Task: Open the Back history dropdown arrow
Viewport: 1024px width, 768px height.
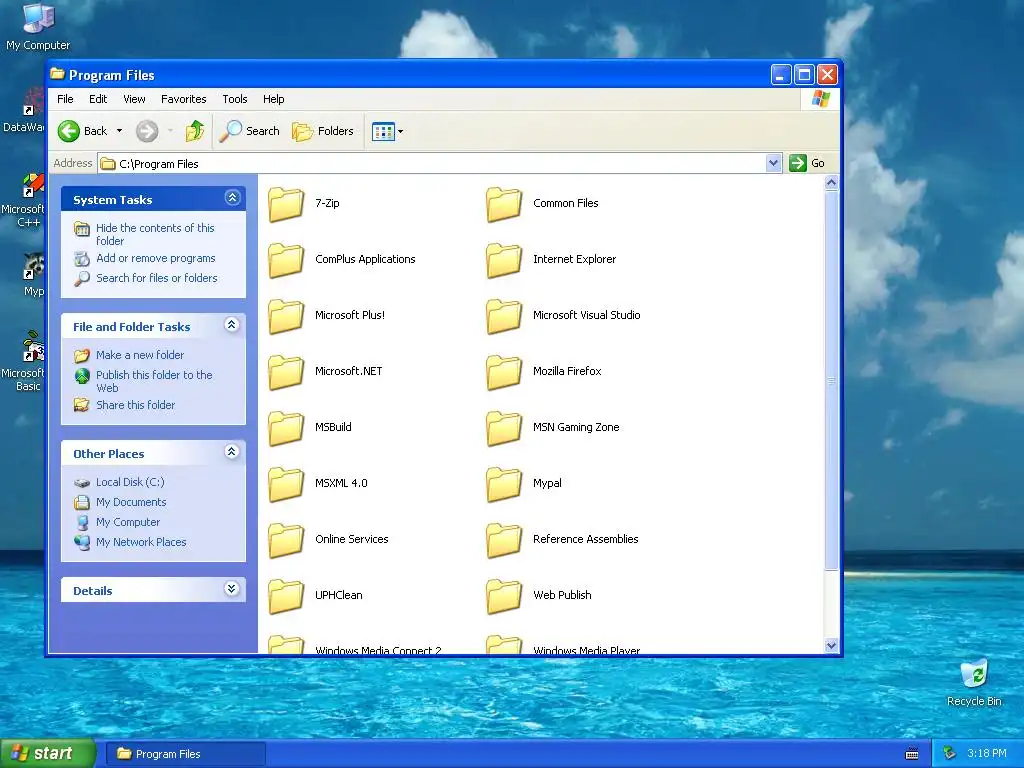Action: pos(120,131)
